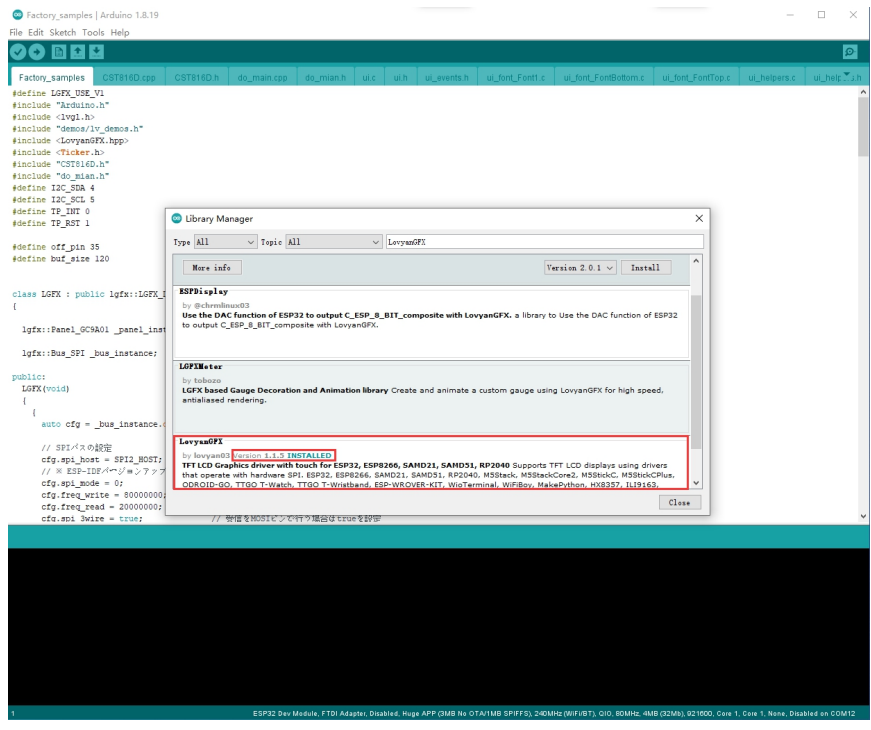Switch to the CST816D.cpp tab
The height and width of the screenshot is (730, 871).
[x=130, y=77]
